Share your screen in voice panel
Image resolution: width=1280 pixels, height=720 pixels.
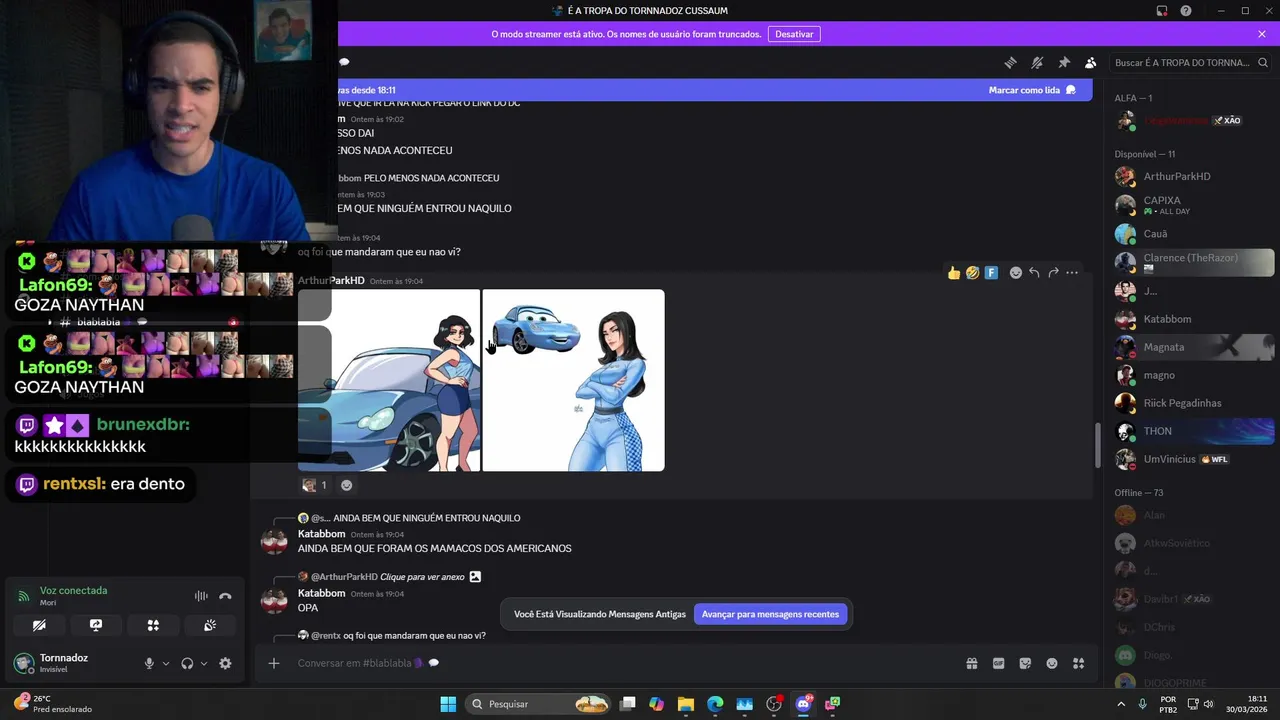pos(96,625)
